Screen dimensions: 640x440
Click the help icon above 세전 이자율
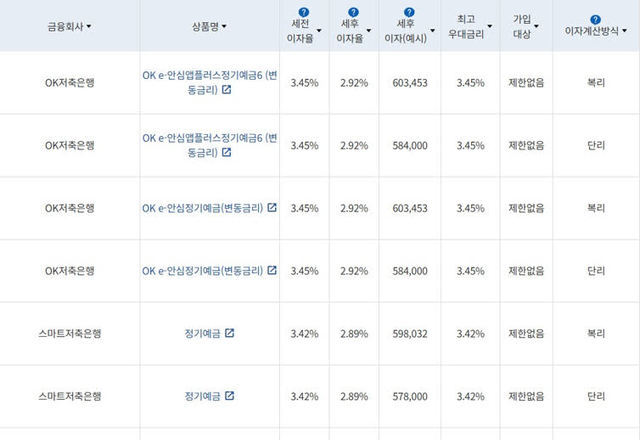[x=303, y=12]
